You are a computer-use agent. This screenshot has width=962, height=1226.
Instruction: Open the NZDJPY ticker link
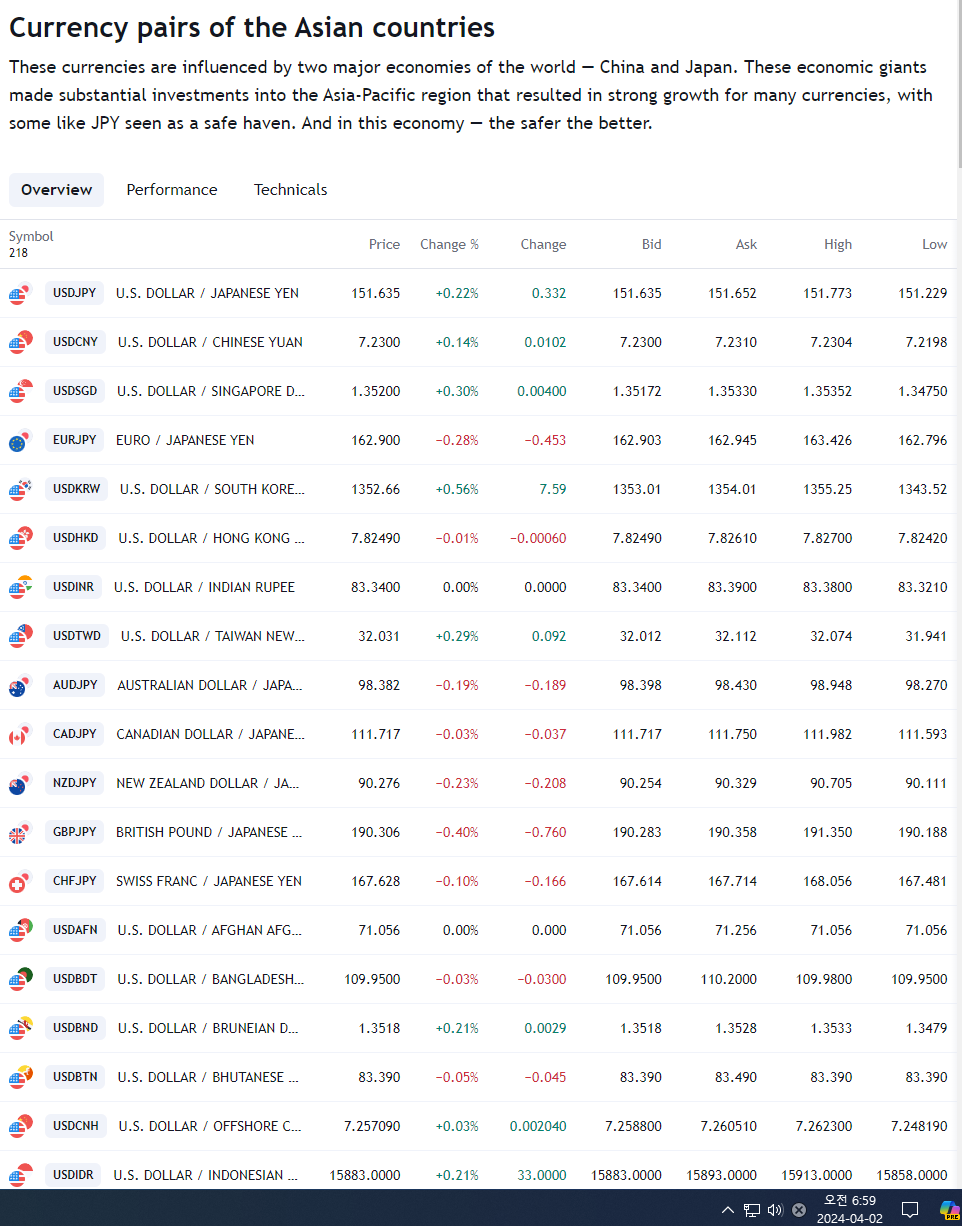click(74, 783)
